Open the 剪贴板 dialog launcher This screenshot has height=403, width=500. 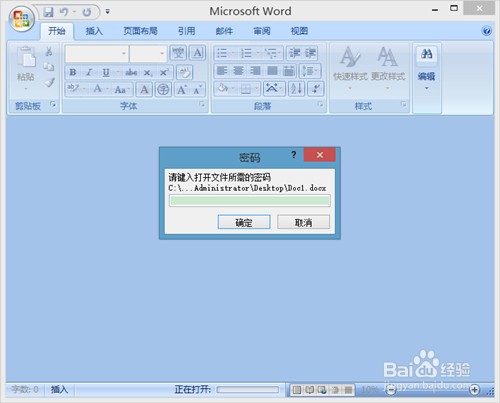[x=53, y=104]
